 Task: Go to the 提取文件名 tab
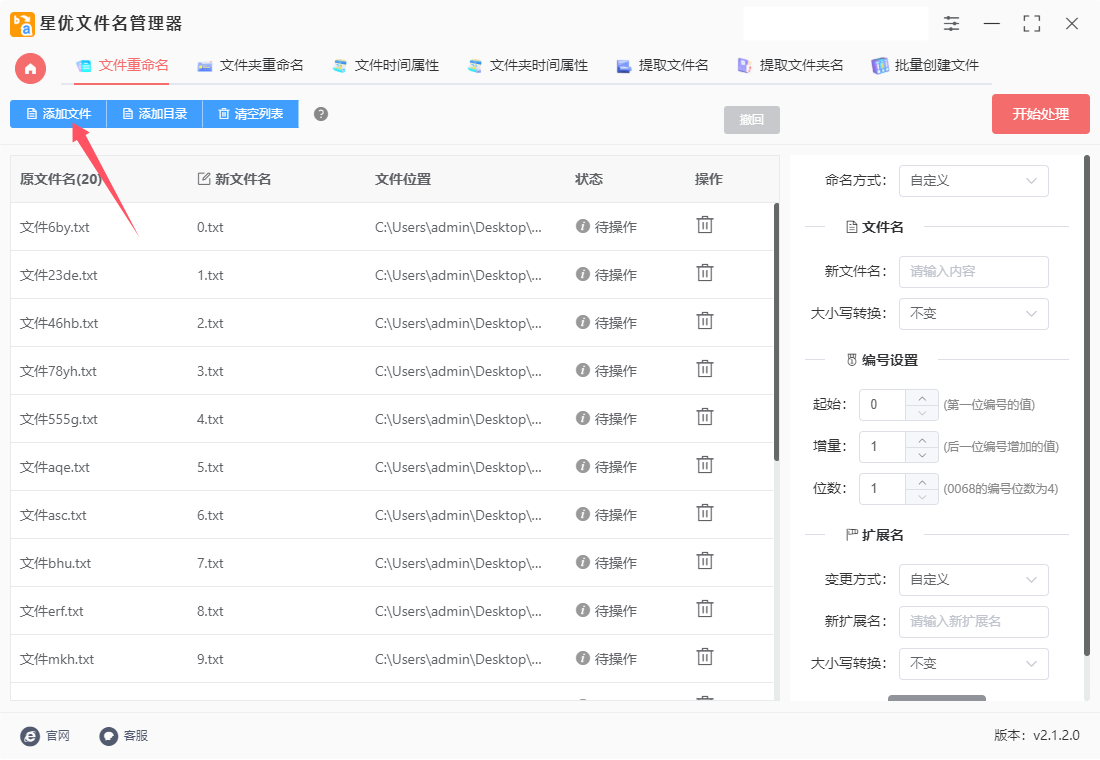pos(662,66)
